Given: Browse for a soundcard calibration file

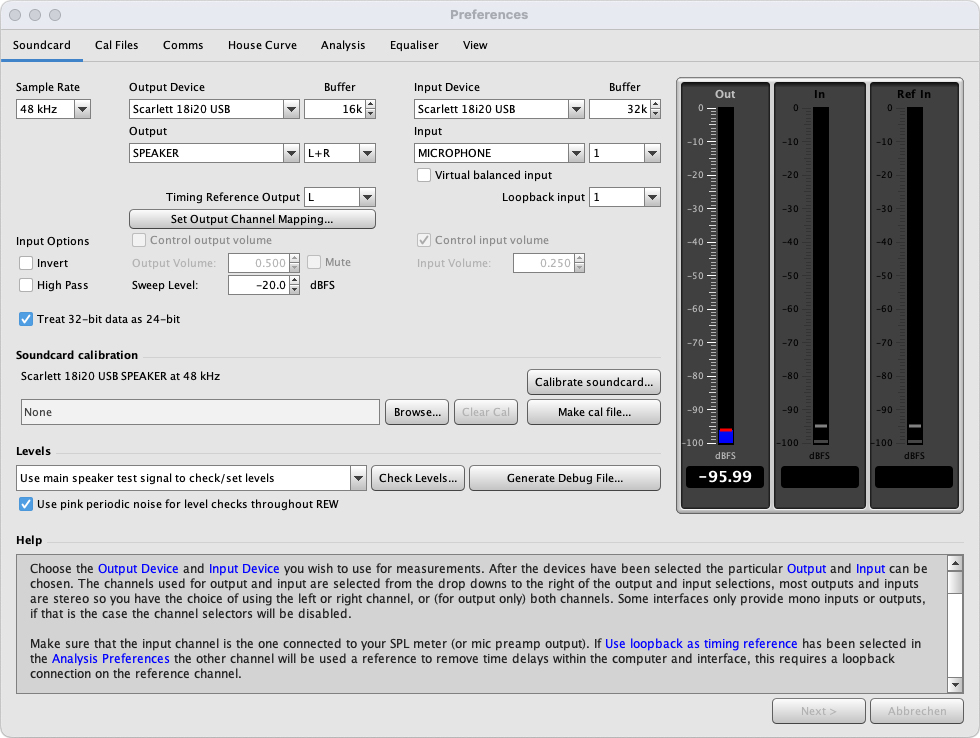Looking at the screenshot, I should [x=416, y=412].
